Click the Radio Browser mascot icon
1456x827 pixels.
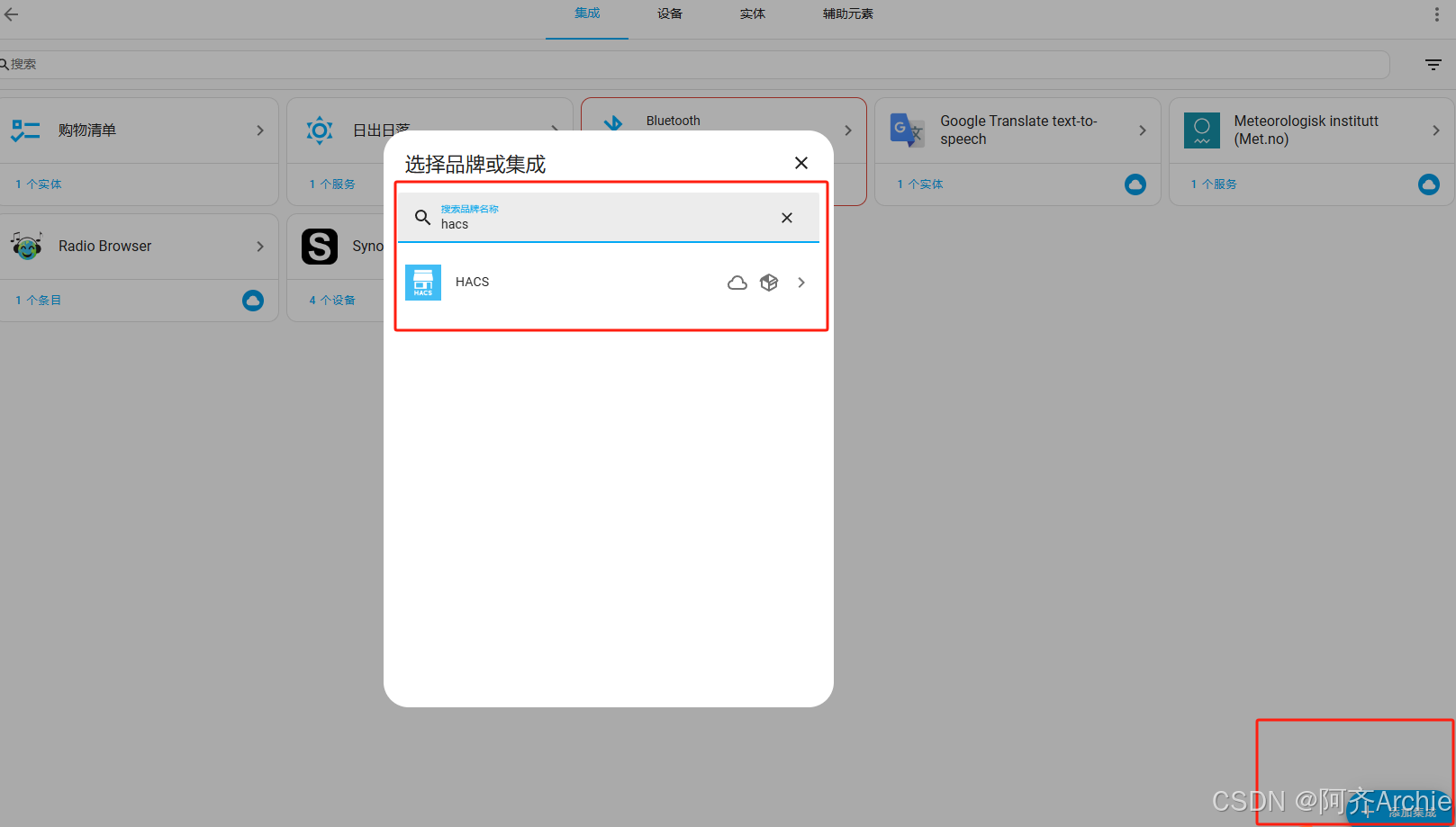click(x=26, y=246)
